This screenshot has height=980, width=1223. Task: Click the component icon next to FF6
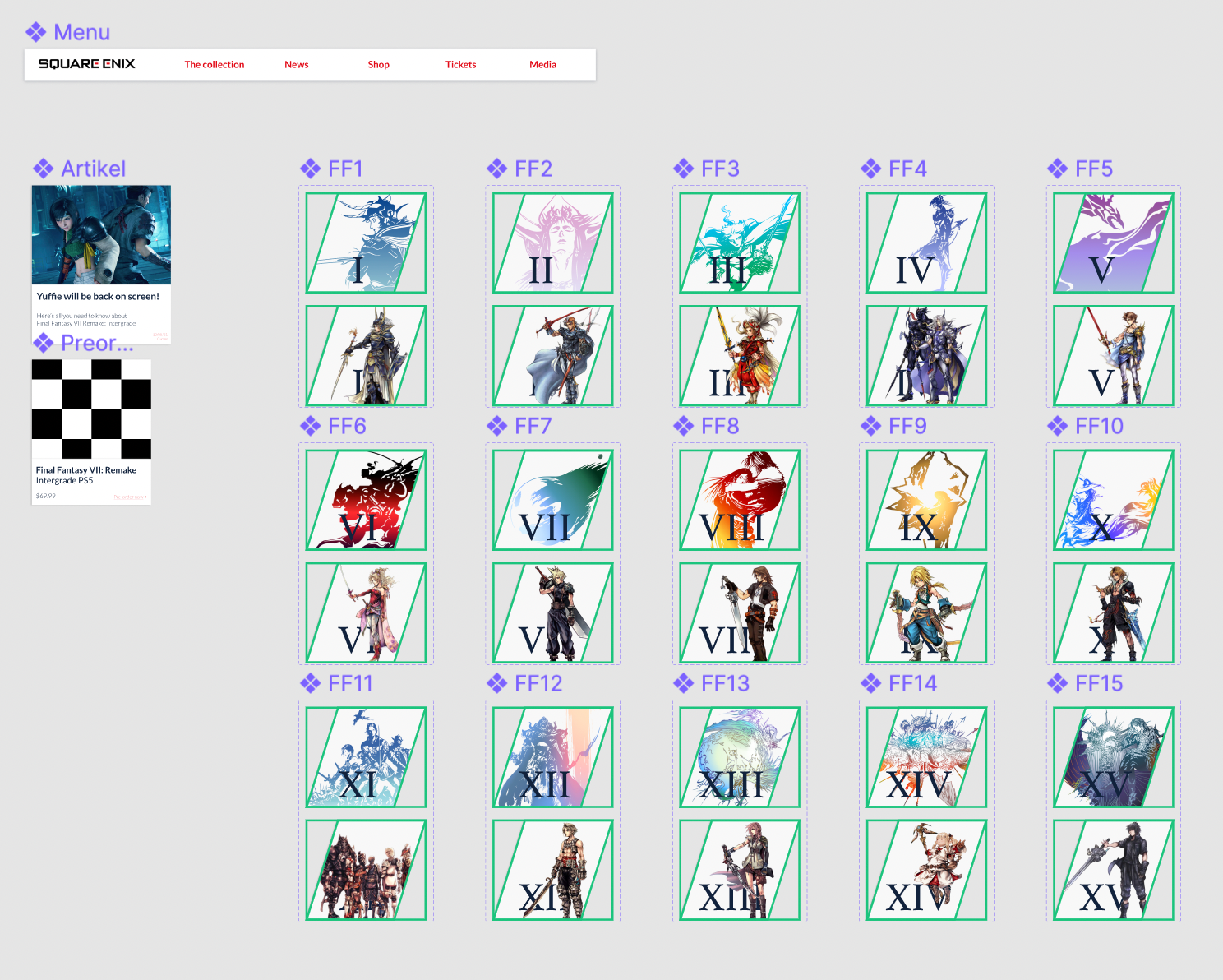tap(310, 426)
